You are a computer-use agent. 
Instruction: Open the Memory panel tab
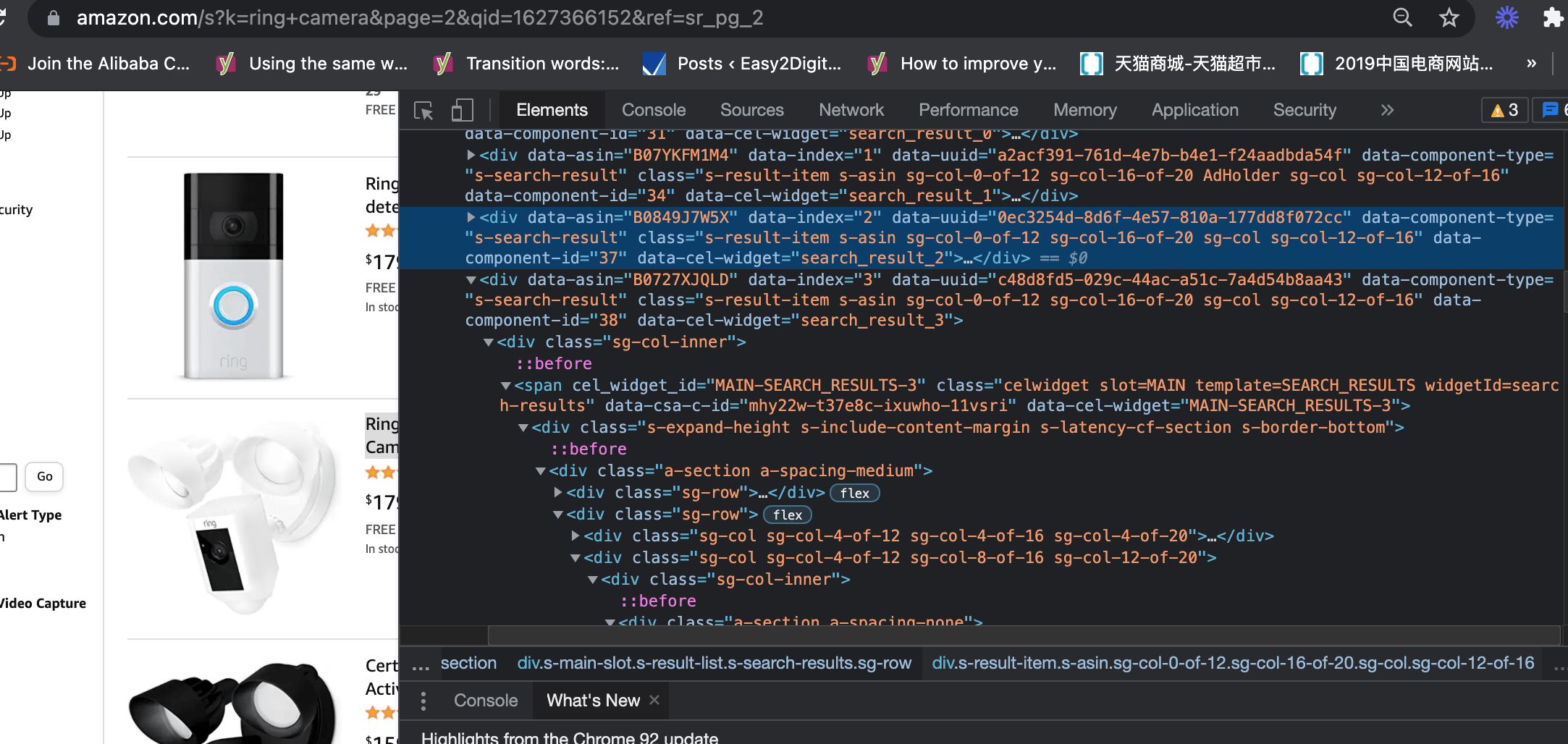coord(1085,110)
